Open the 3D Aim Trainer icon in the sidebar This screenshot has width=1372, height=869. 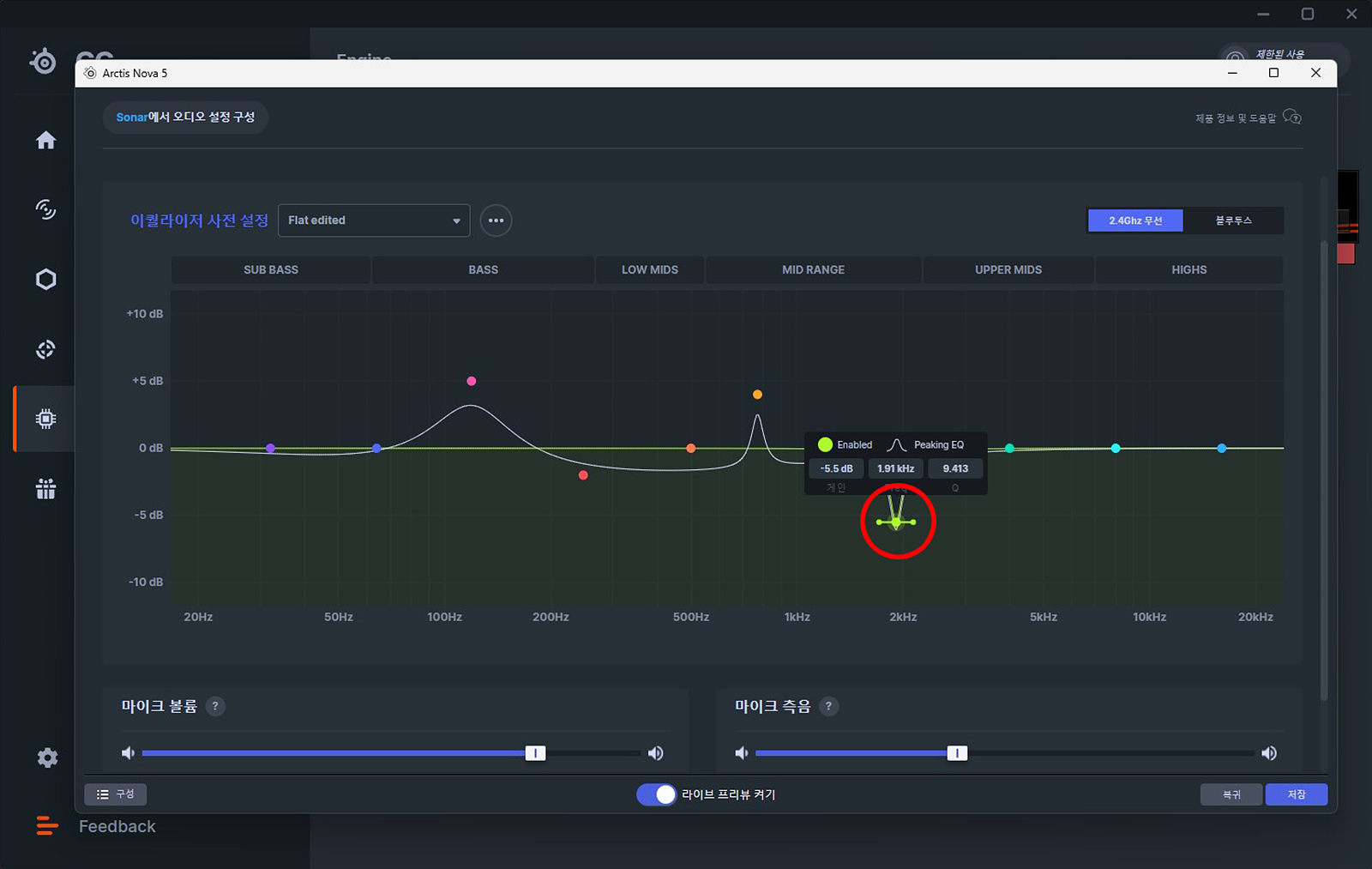(45, 349)
